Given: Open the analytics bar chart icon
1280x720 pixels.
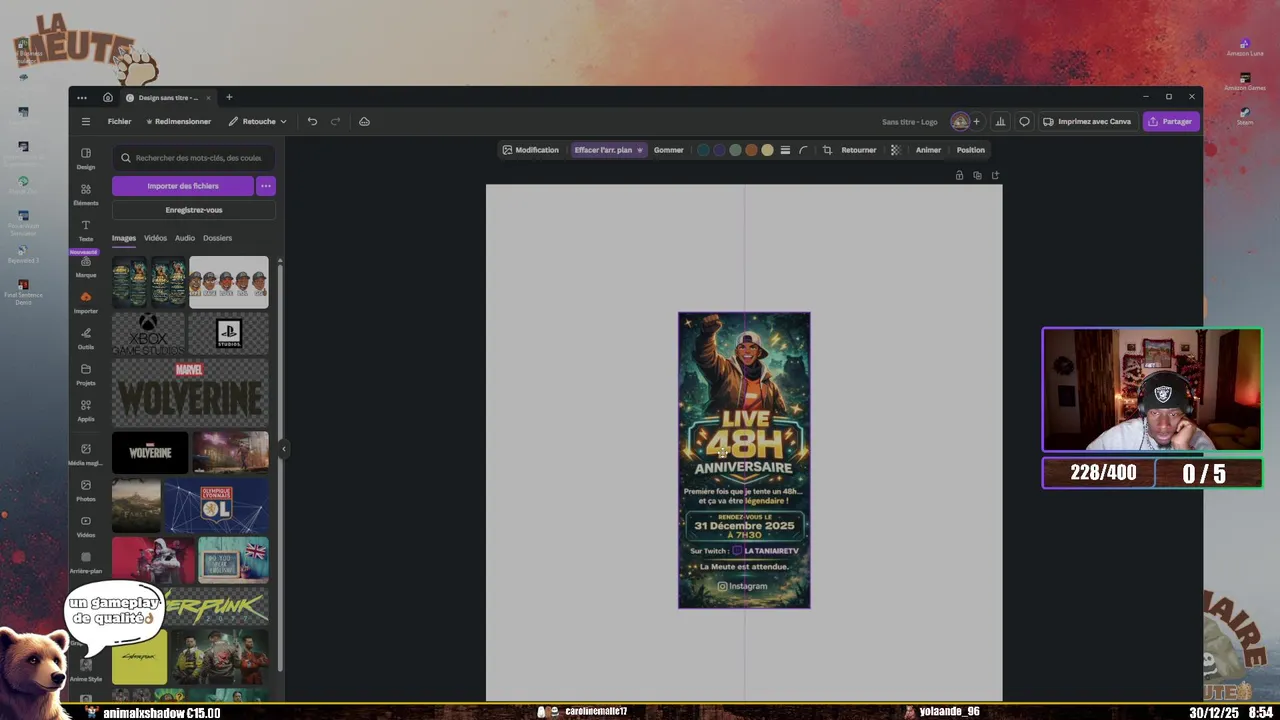Looking at the screenshot, I should click(x=1000, y=122).
